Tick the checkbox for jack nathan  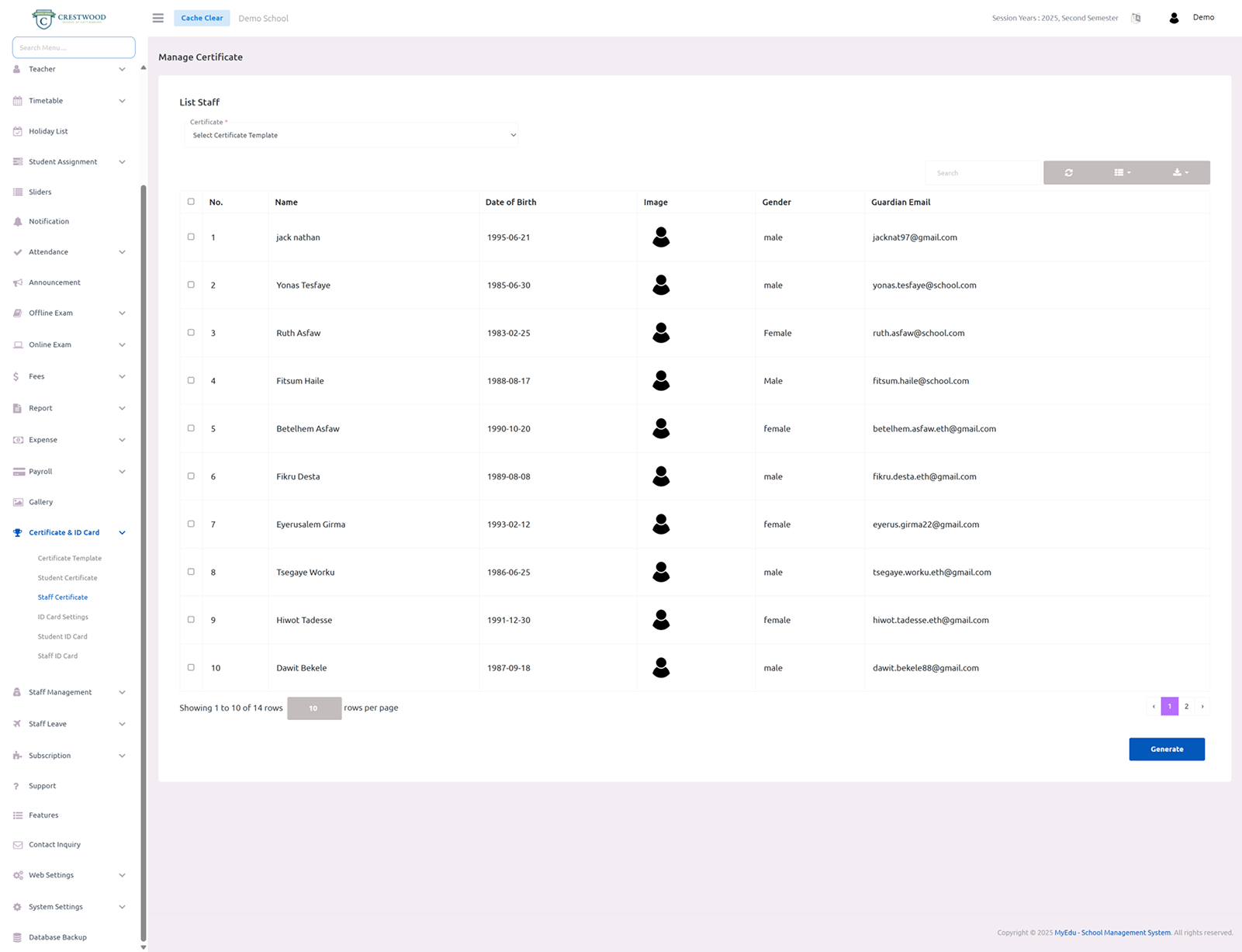pos(191,237)
